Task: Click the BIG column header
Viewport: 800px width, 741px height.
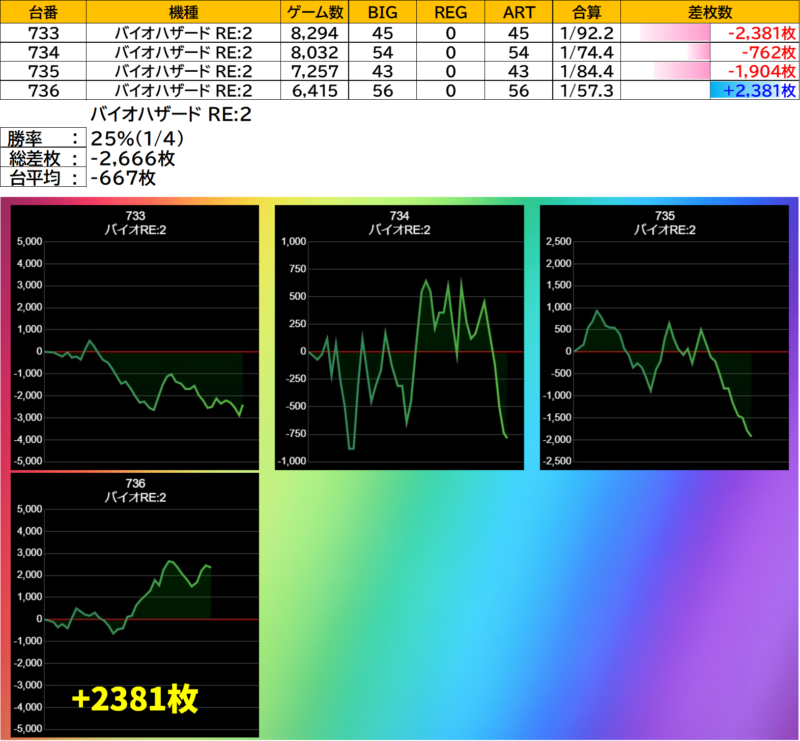Action: [x=382, y=12]
